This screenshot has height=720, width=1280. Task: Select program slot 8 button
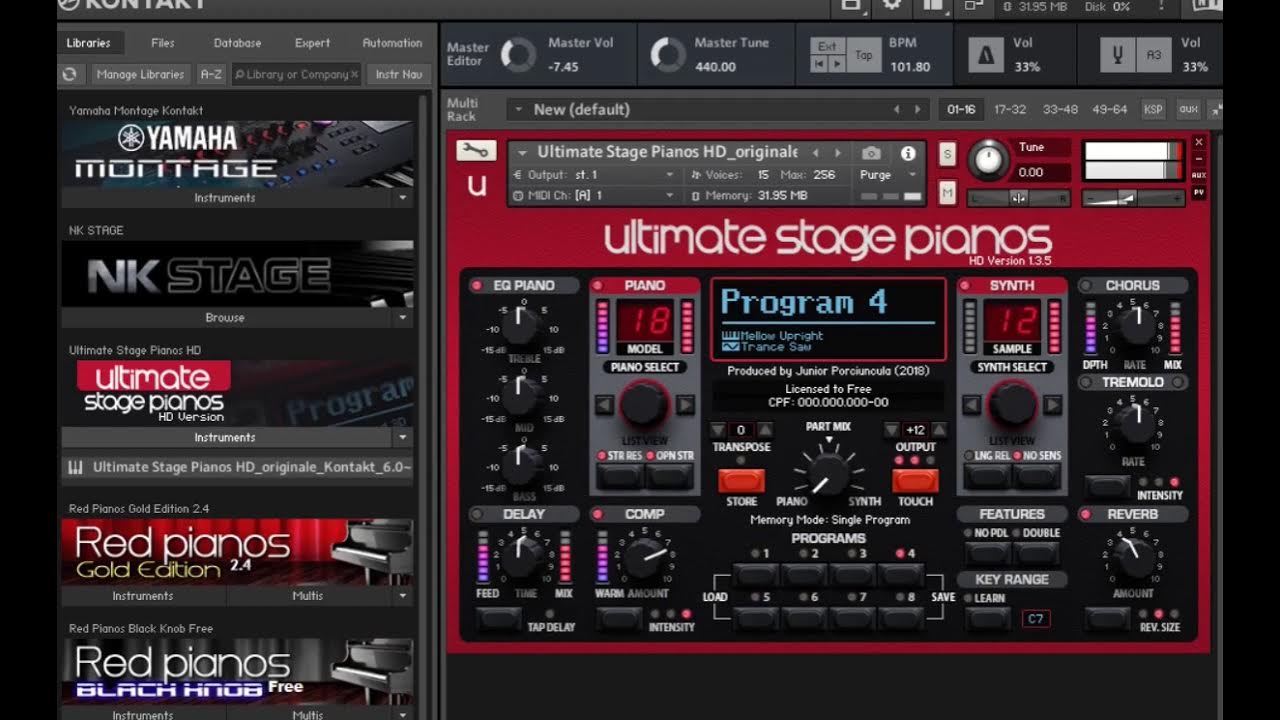pyautogui.click(x=900, y=619)
